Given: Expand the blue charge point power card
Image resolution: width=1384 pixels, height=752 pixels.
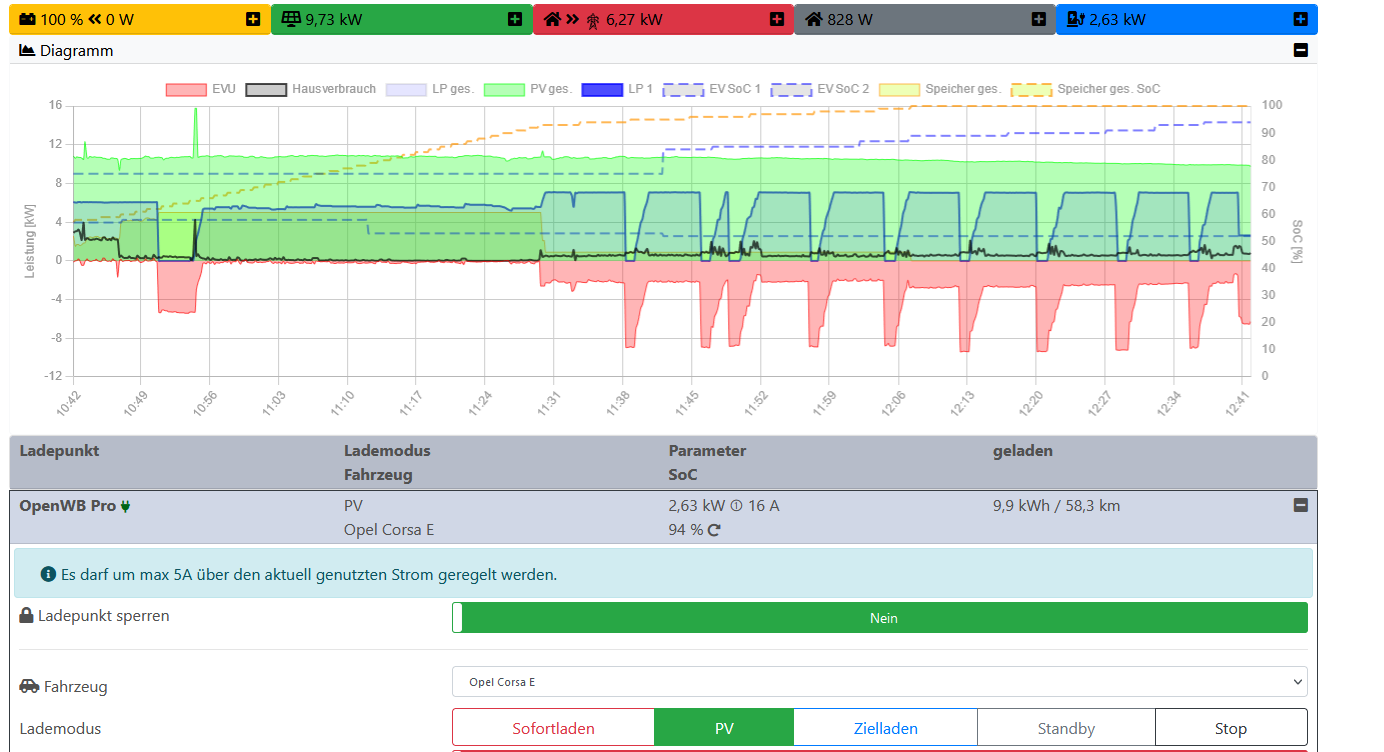Looking at the screenshot, I should point(1300,19).
